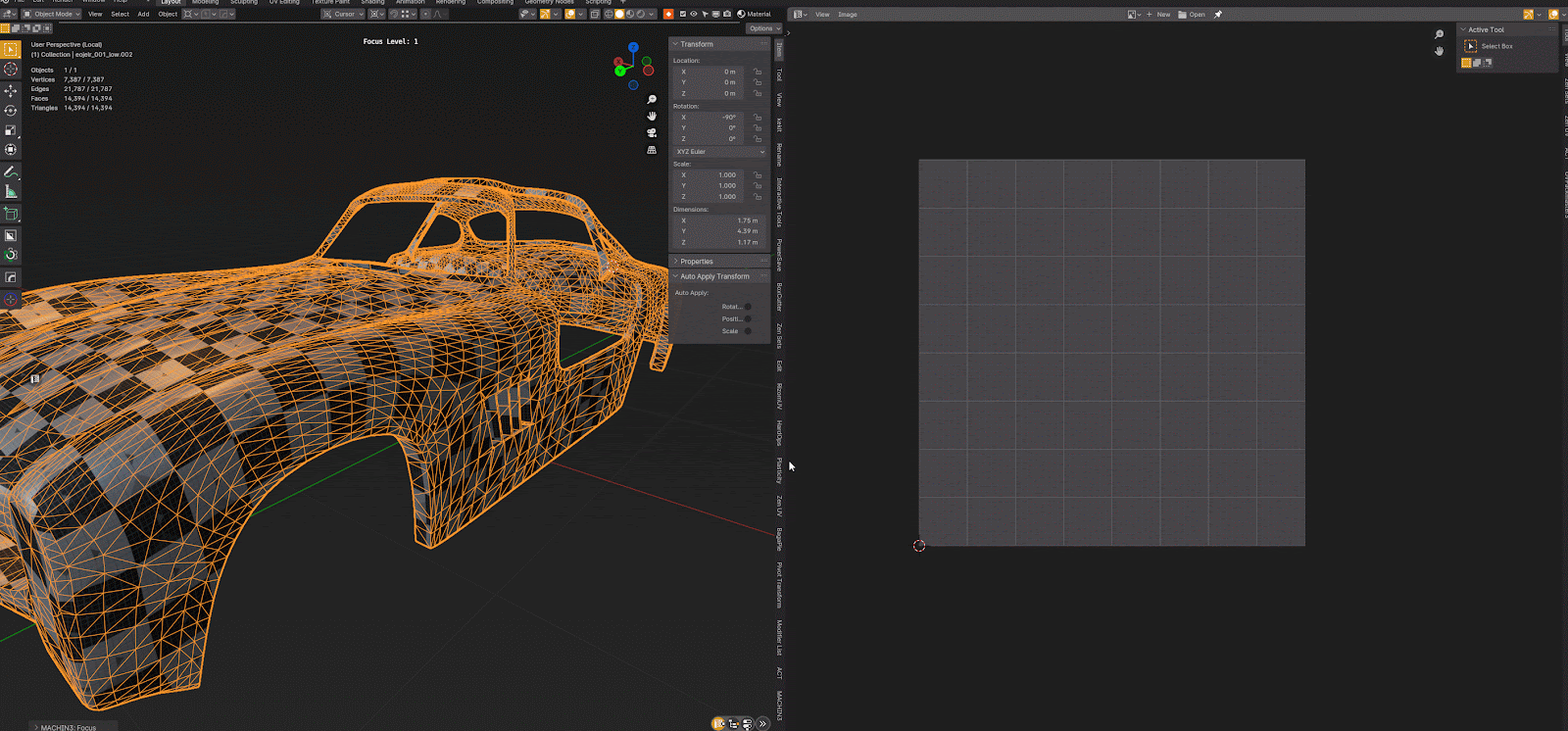Choose the Rotate tool

(x=11, y=111)
